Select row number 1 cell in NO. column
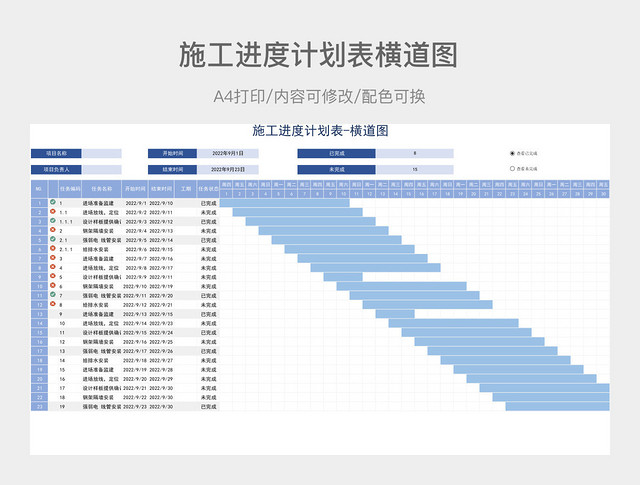Image resolution: width=640 pixels, height=485 pixels. pyautogui.click(x=39, y=203)
